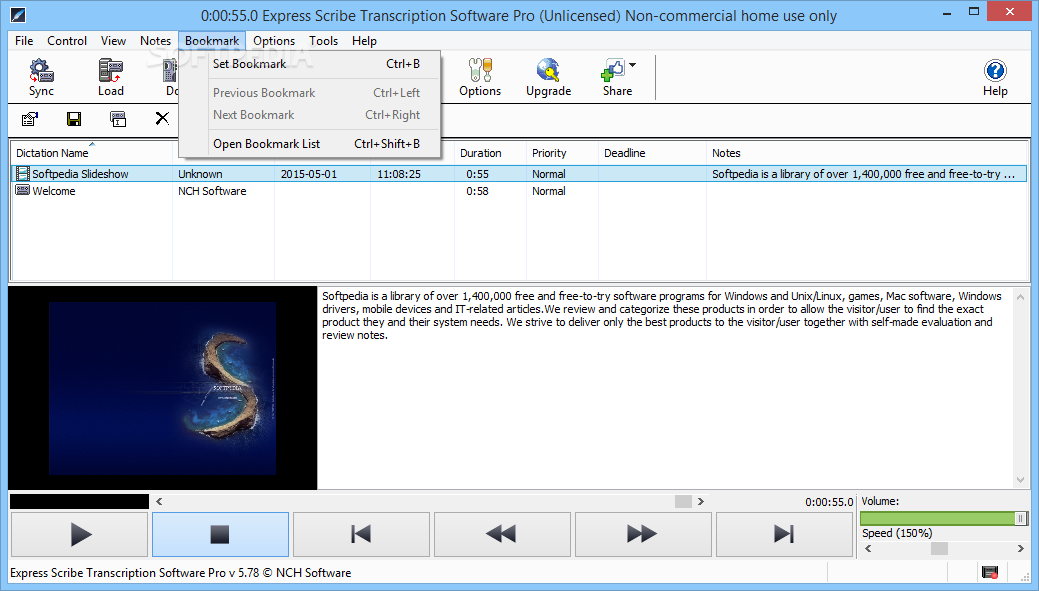Click the rewind button
Viewport: 1039px width, 591px height.
(x=502, y=534)
